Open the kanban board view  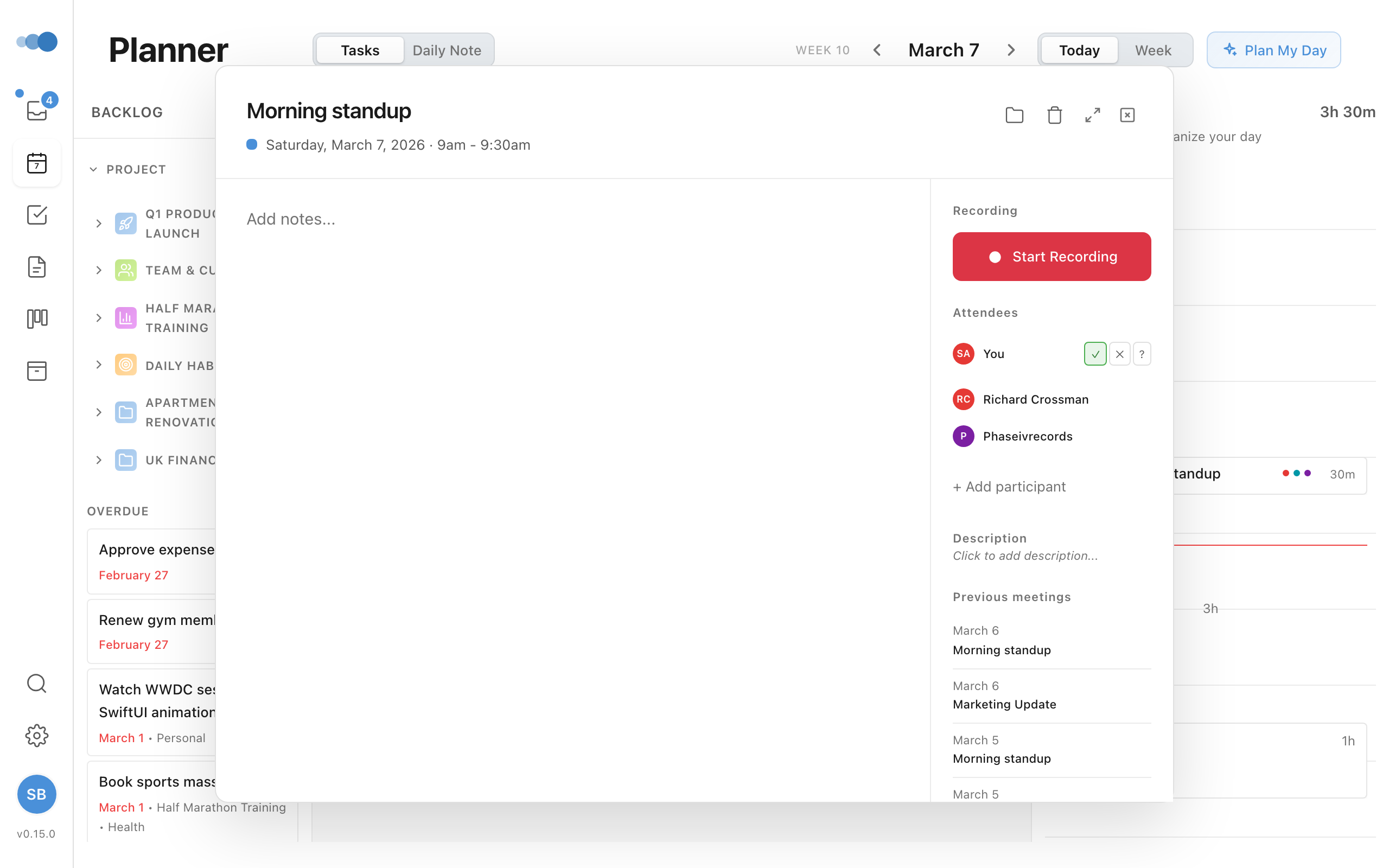pos(36,318)
